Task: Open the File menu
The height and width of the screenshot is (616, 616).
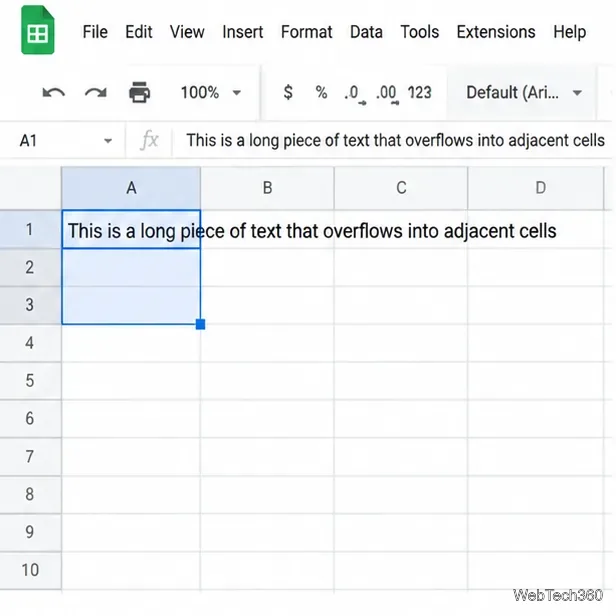Action: coord(95,32)
